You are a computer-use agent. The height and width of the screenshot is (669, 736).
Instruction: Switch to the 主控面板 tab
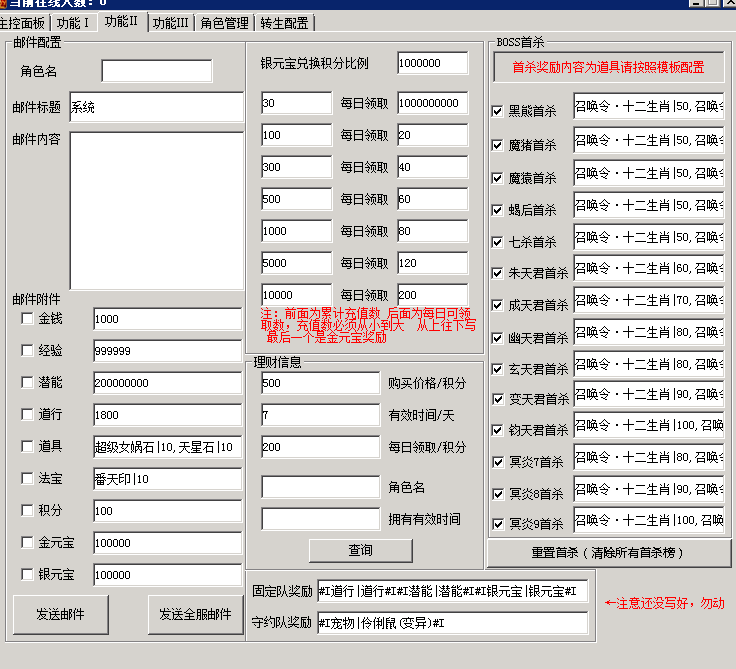click(23, 23)
